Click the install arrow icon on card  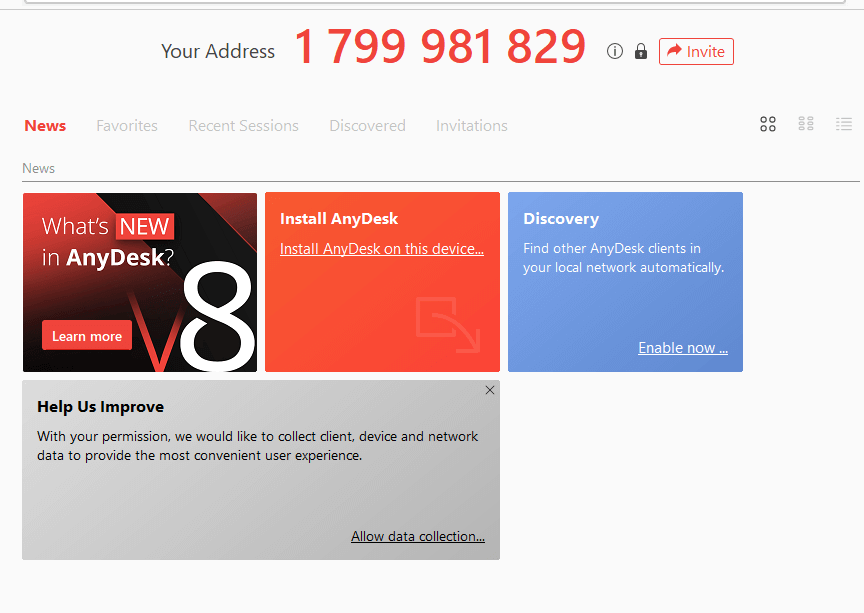point(448,324)
